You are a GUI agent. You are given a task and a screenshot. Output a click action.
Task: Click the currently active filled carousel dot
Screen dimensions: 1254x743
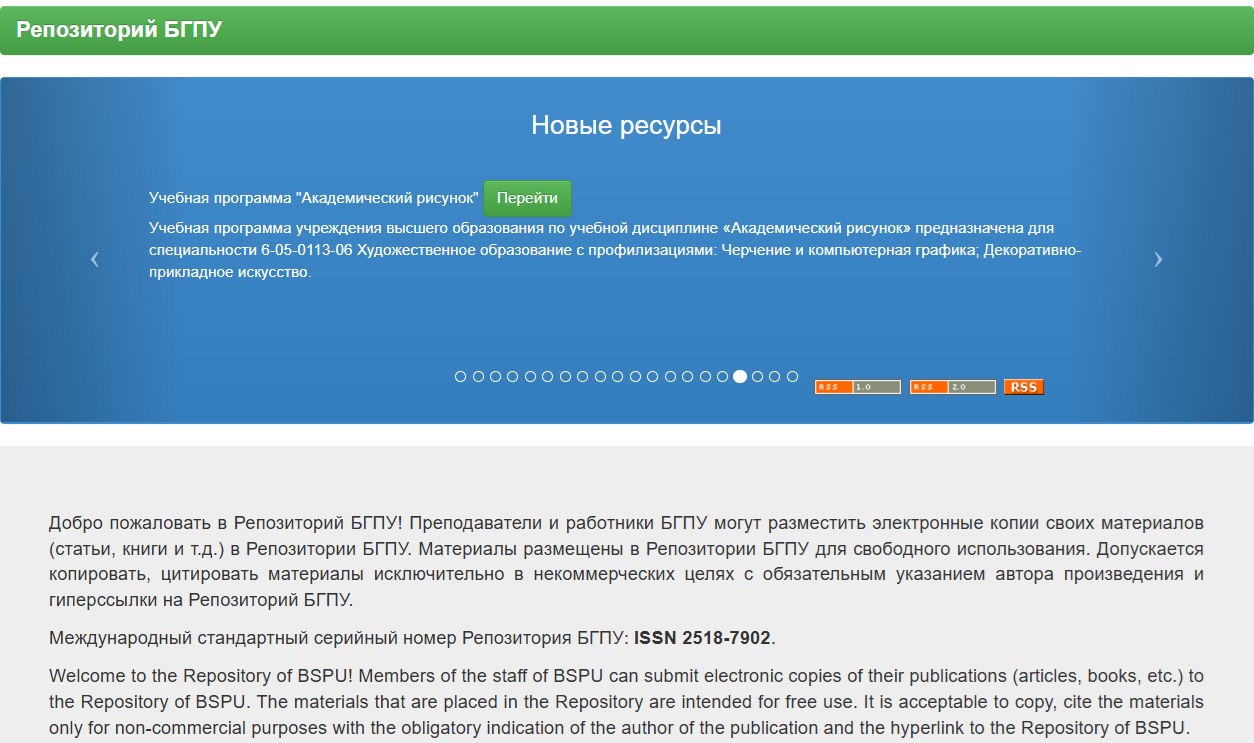(740, 377)
